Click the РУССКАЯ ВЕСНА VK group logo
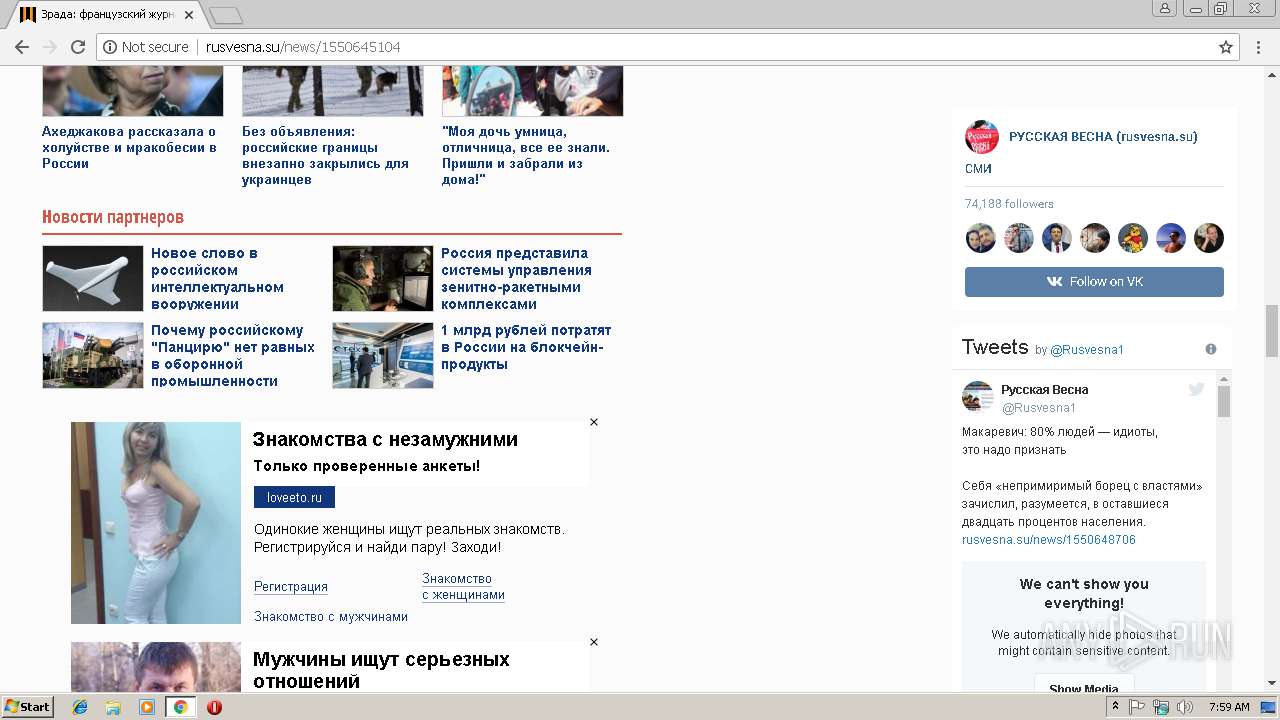The height and width of the screenshot is (720, 1280). pos(982,137)
